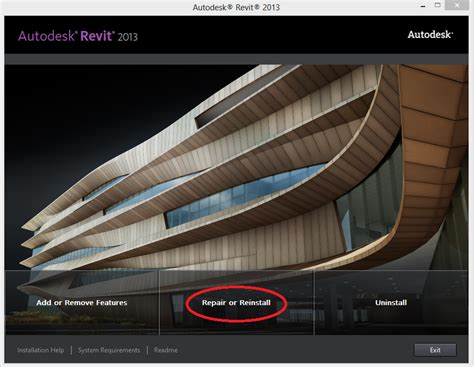Click the Autodesk Revit 2013 logo text

coord(78,36)
